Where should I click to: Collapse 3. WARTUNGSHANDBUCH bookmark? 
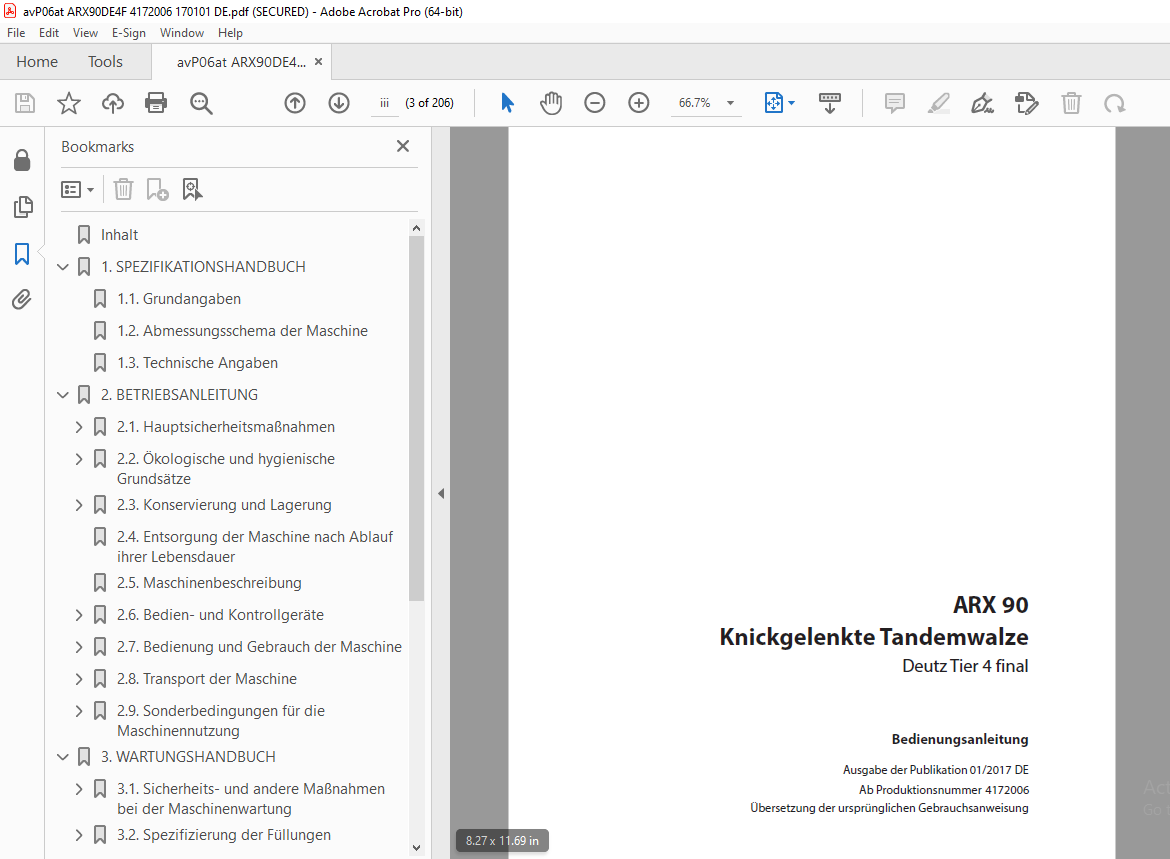63,757
